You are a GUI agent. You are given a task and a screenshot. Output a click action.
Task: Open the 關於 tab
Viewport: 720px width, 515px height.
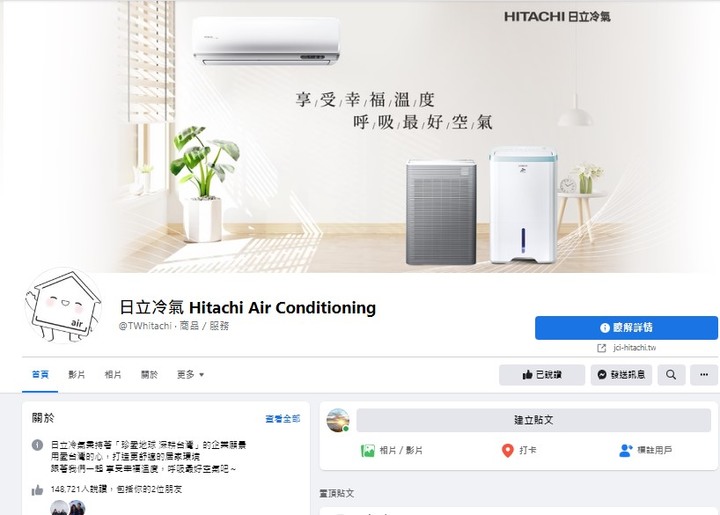(x=149, y=375)
